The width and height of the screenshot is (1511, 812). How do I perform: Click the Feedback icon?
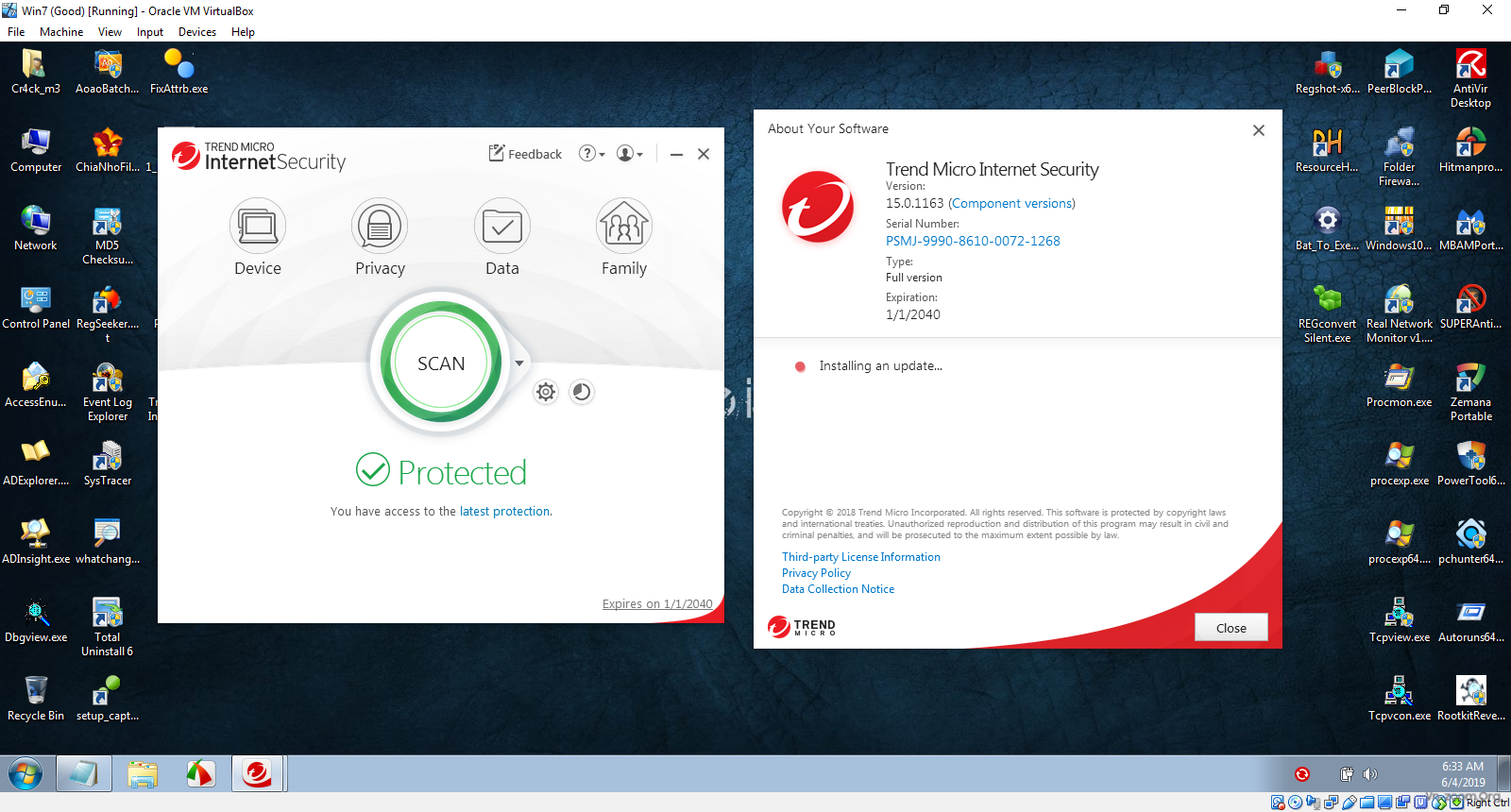[497, 154]
